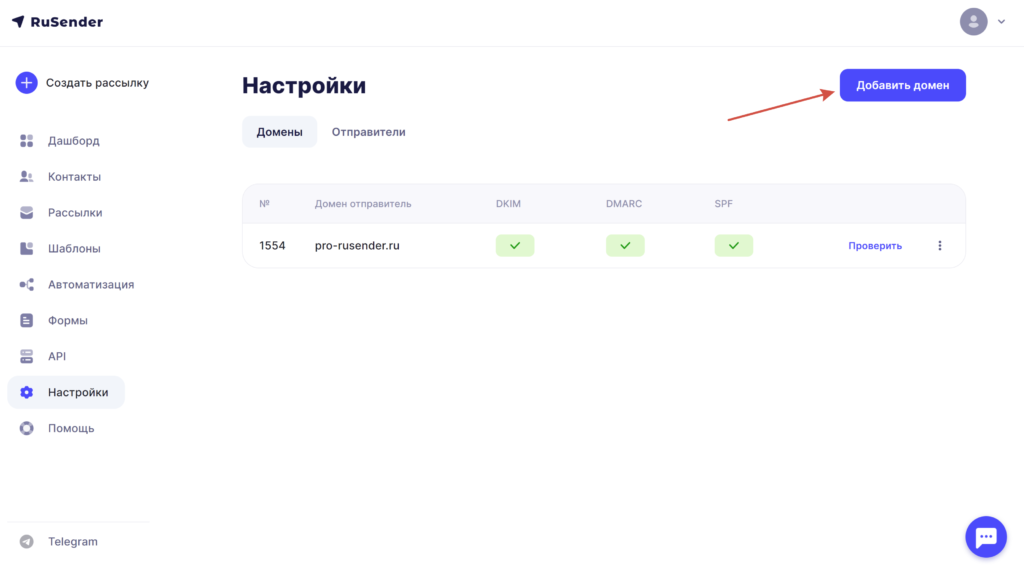Click the SPF green checkmark status
The height and width of the screenshot is (570, 1024).
tap(733, 245)
